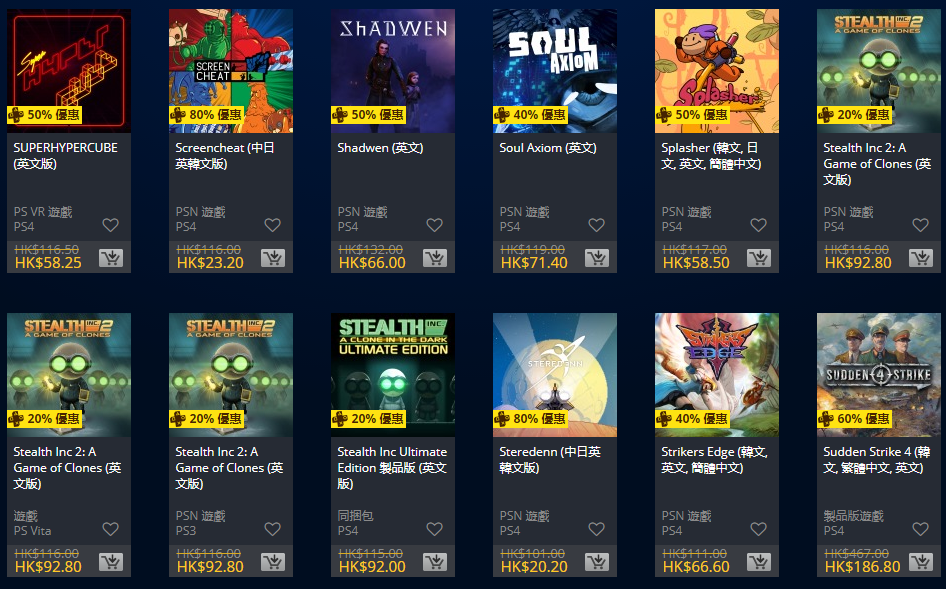This screenshot has width=946, height=589.
Task: Add Screencheat to shopping cart
Action: 273,258
